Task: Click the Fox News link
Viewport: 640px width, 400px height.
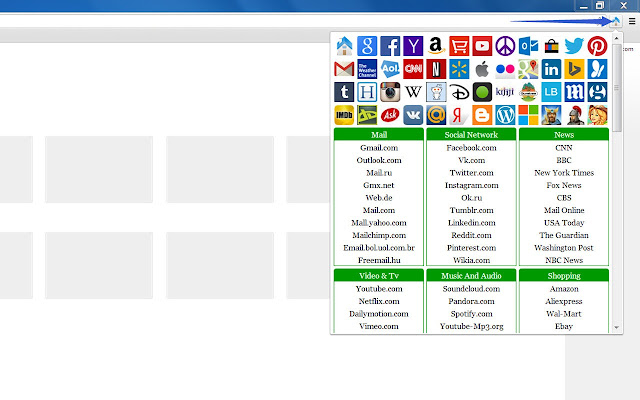Action: click(564, 185)
